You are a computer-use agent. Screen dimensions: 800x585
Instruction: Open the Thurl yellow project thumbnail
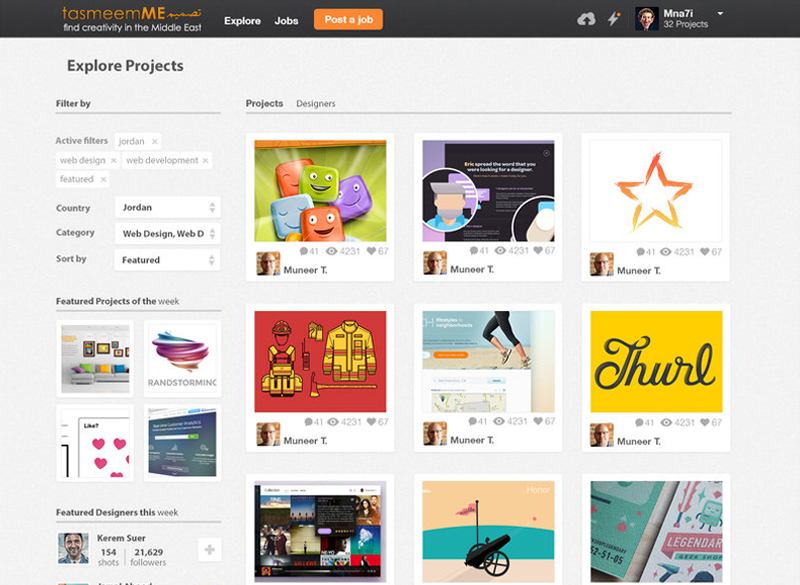[655, 361]
